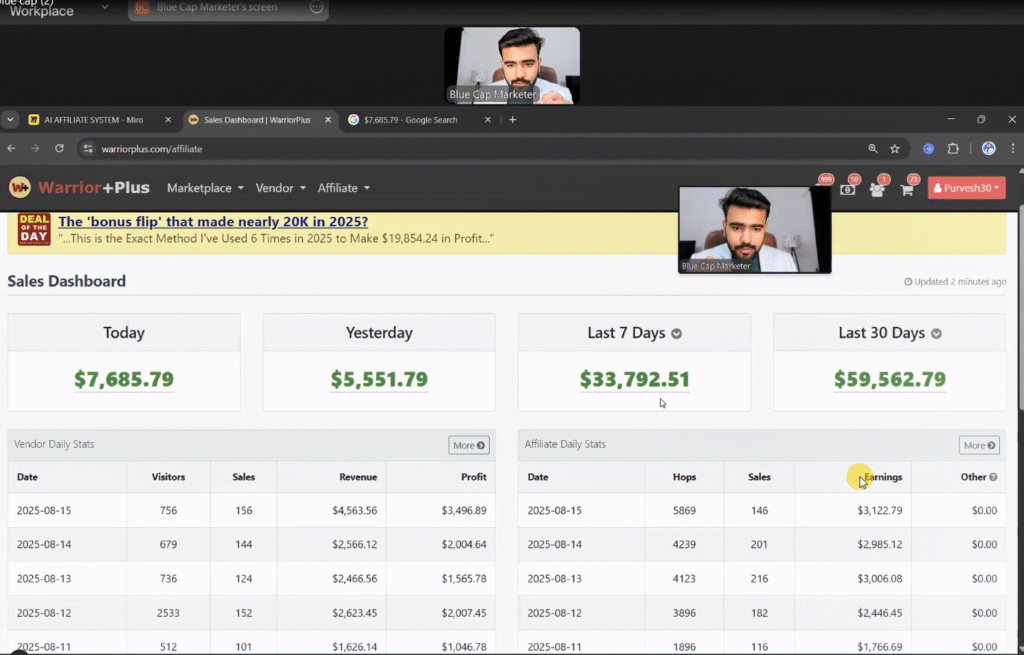Click the people/partners icon in navbar
Screen dimensions: 1024x655
coord(877,189)
